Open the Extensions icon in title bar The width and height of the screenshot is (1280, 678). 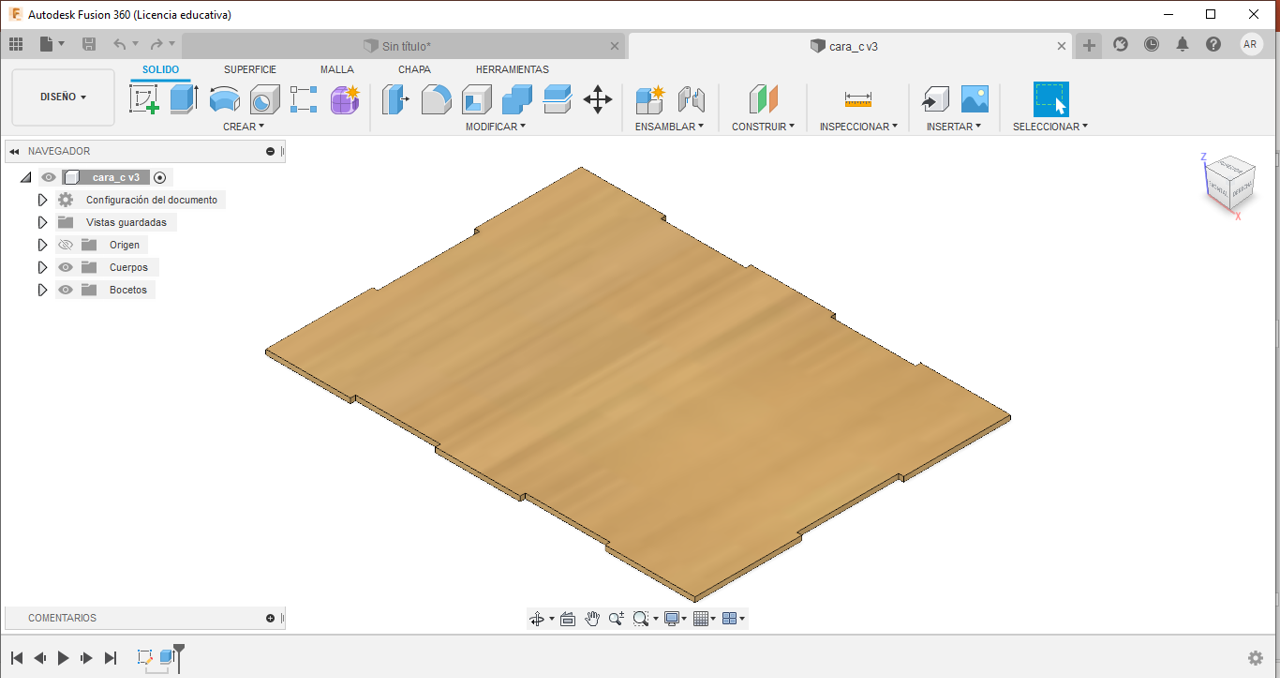1121,44
